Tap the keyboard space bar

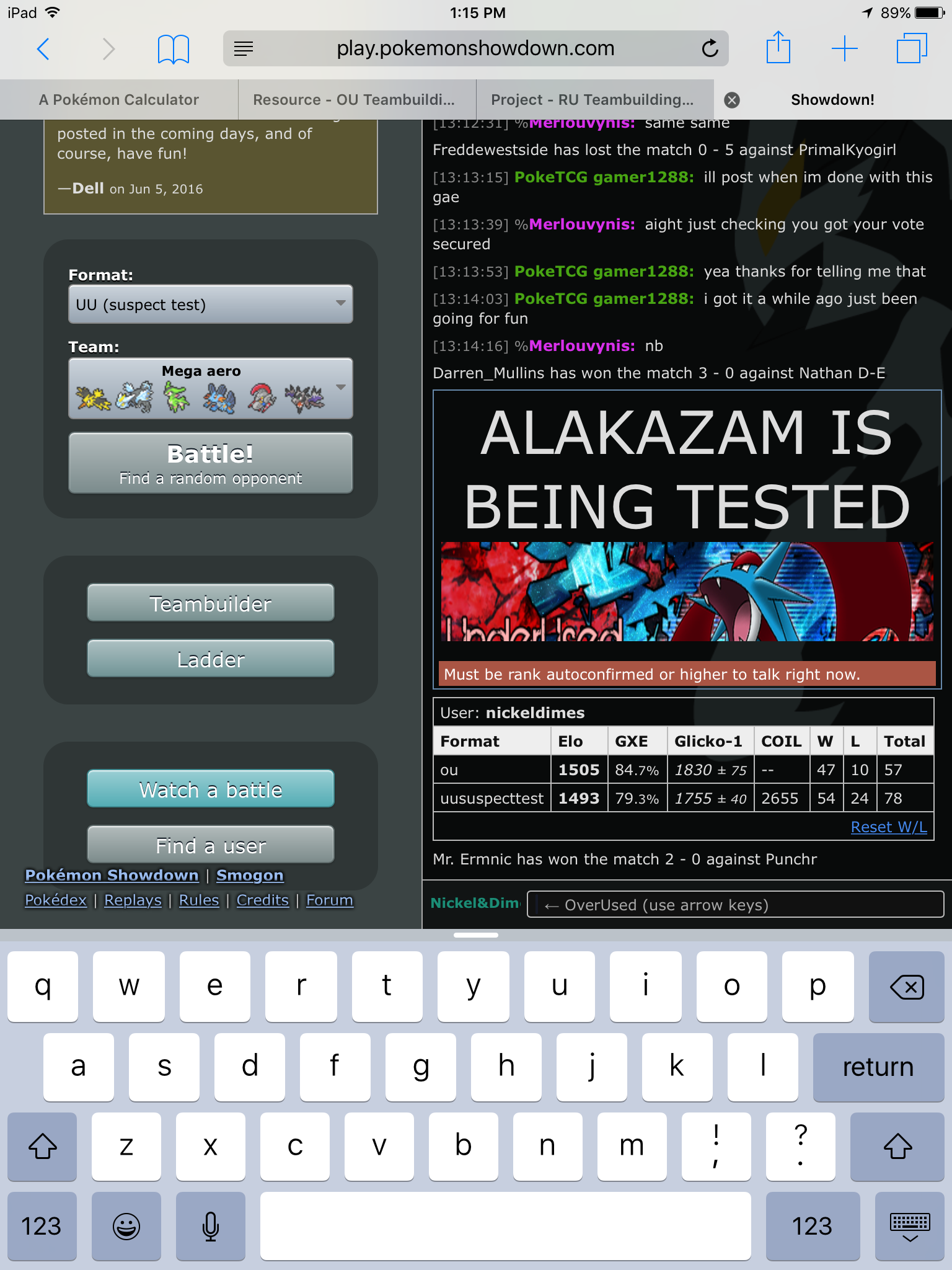[x=506, y=1226]
